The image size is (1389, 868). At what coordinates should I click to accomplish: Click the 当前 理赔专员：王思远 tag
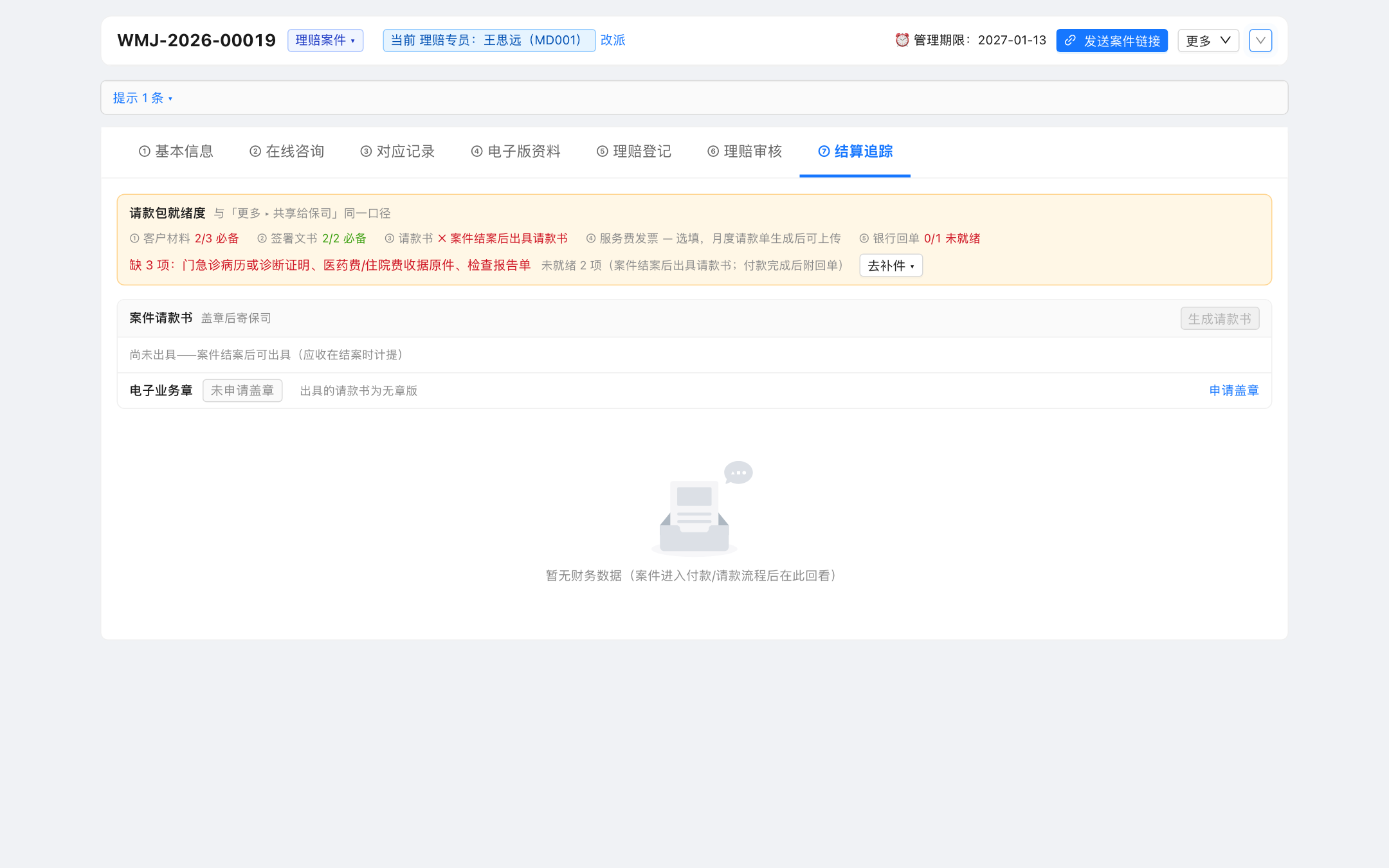489,41
